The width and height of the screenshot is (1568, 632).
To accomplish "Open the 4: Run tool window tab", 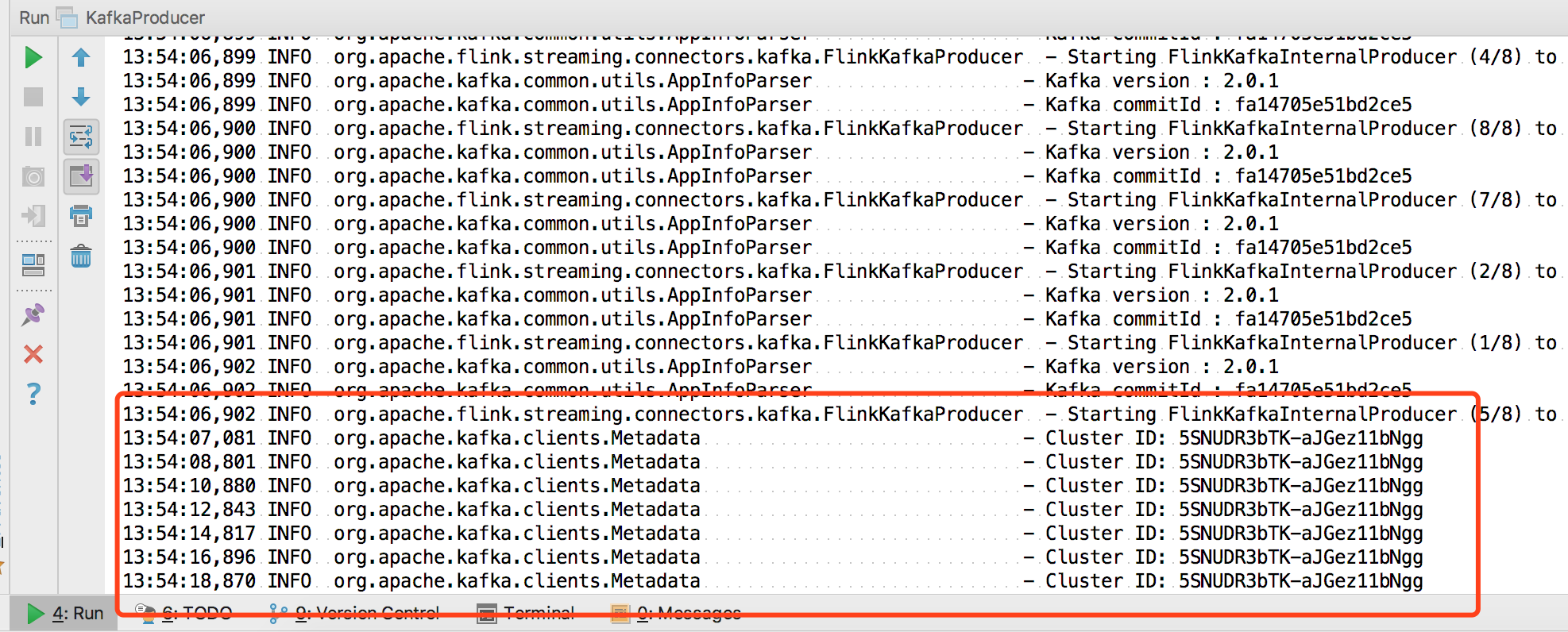I will point(65,613).
